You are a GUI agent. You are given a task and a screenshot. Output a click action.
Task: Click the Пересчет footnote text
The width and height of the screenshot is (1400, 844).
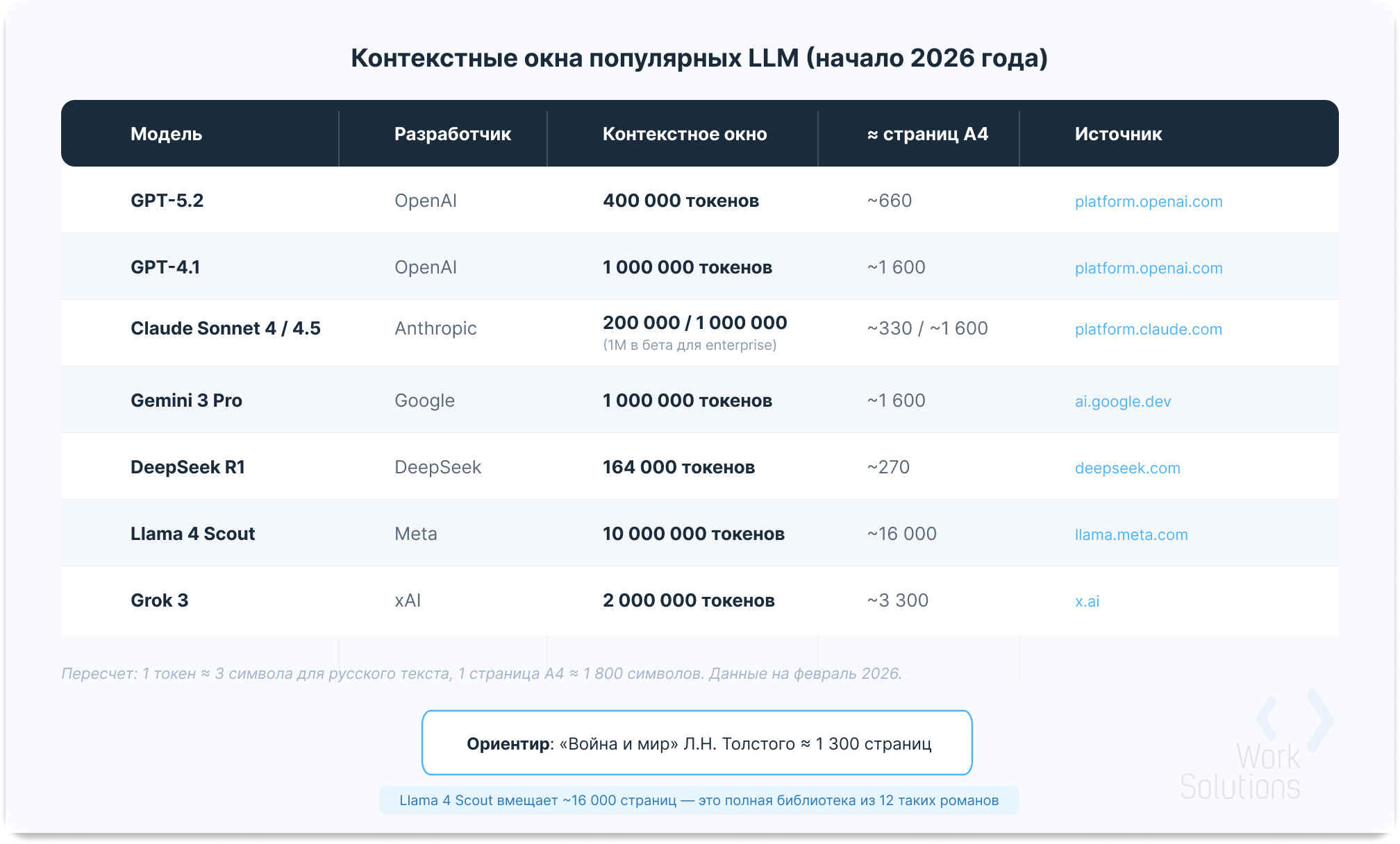pyautogui.click(x=482, y=673)
